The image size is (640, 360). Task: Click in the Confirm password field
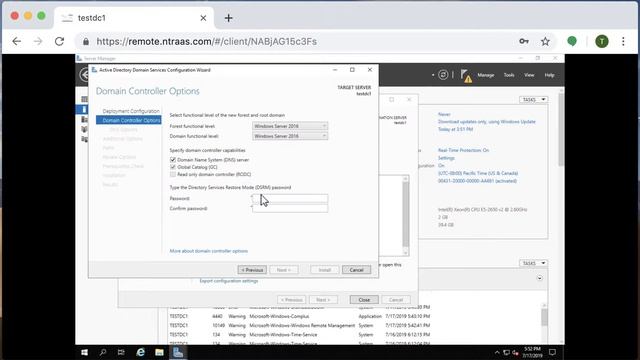click(x=290, y=209)
